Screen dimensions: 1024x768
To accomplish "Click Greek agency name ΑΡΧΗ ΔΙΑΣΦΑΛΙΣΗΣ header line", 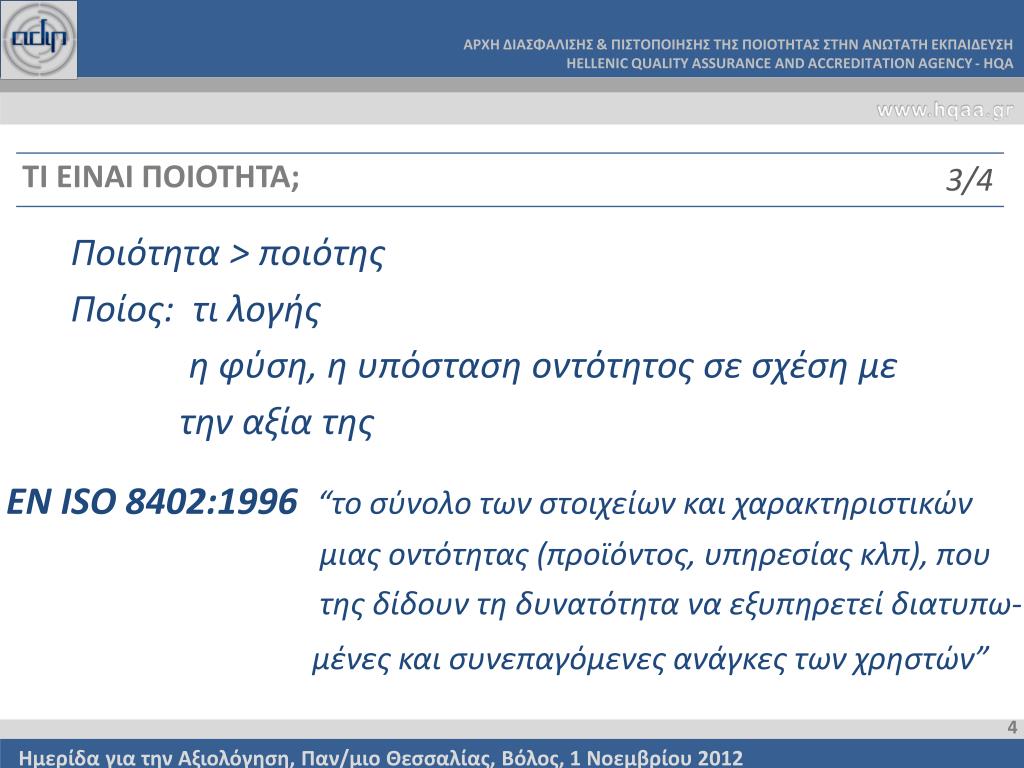I will pyautogui.click(x=738, y=44).
